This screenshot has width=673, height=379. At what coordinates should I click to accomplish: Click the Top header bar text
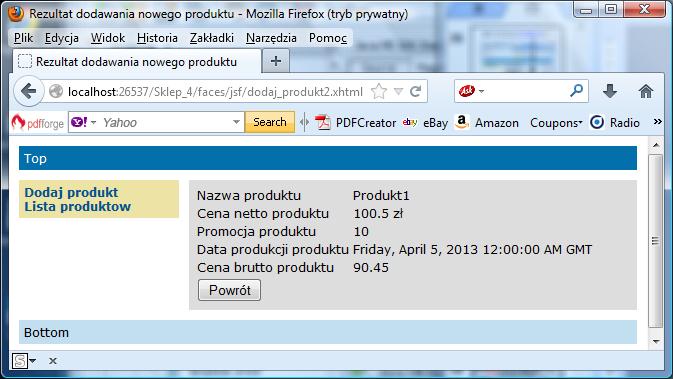tap(35, 158)
